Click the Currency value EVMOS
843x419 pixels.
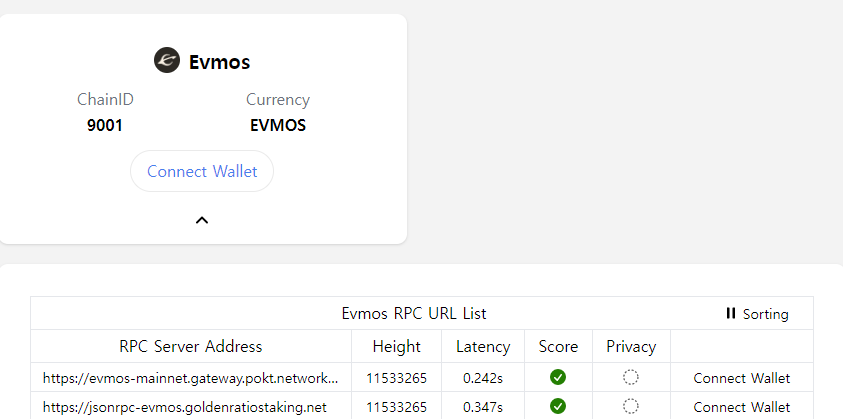[x=278, y=125]
